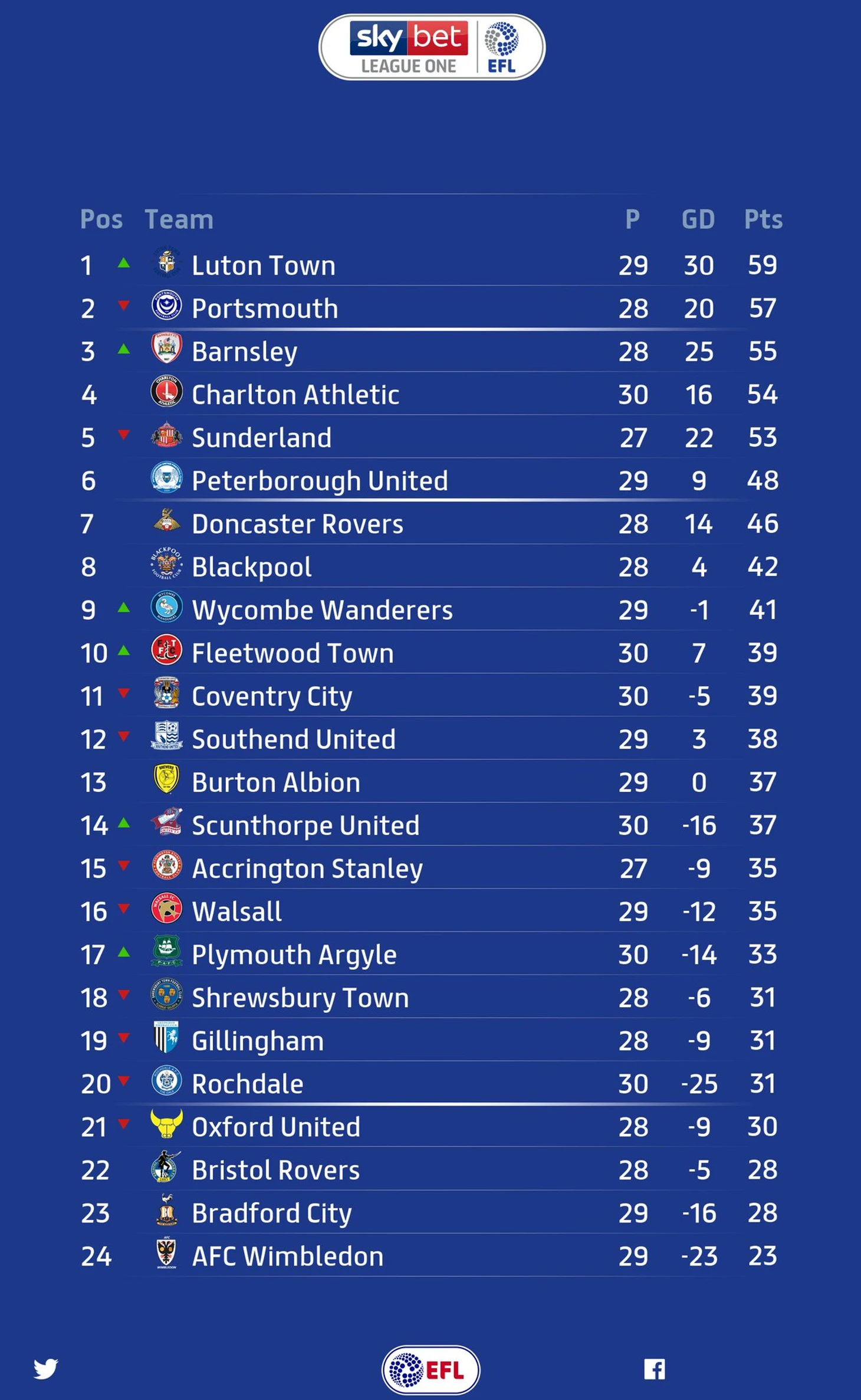This screenshot has width=861, height=1400.
Task: Click Barnsley's points value 55
Action: click(x=763, y=351)
